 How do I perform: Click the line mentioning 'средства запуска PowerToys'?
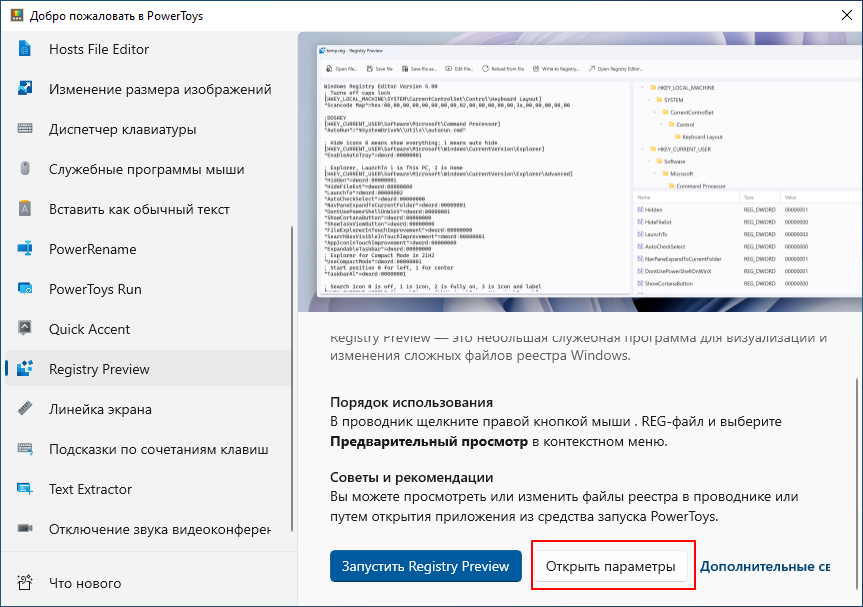click(524, 517)
